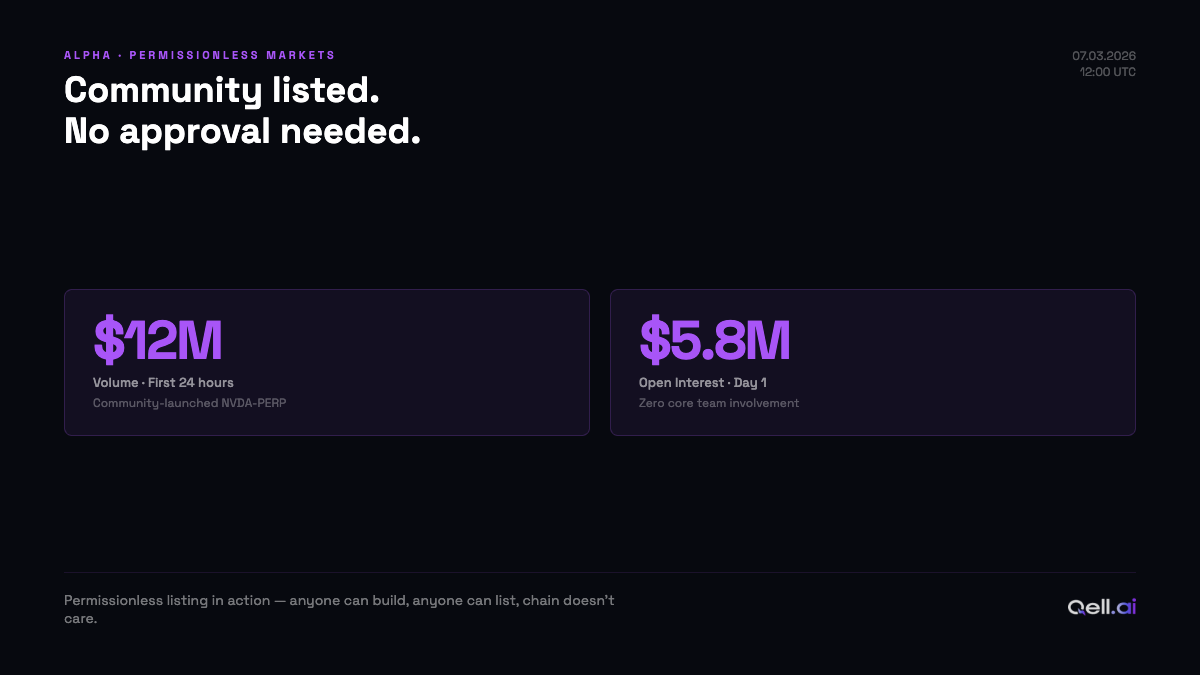Click the Q symbol in the logo
This screenshot has width=1200, height=675.
tap(1076, 607)
